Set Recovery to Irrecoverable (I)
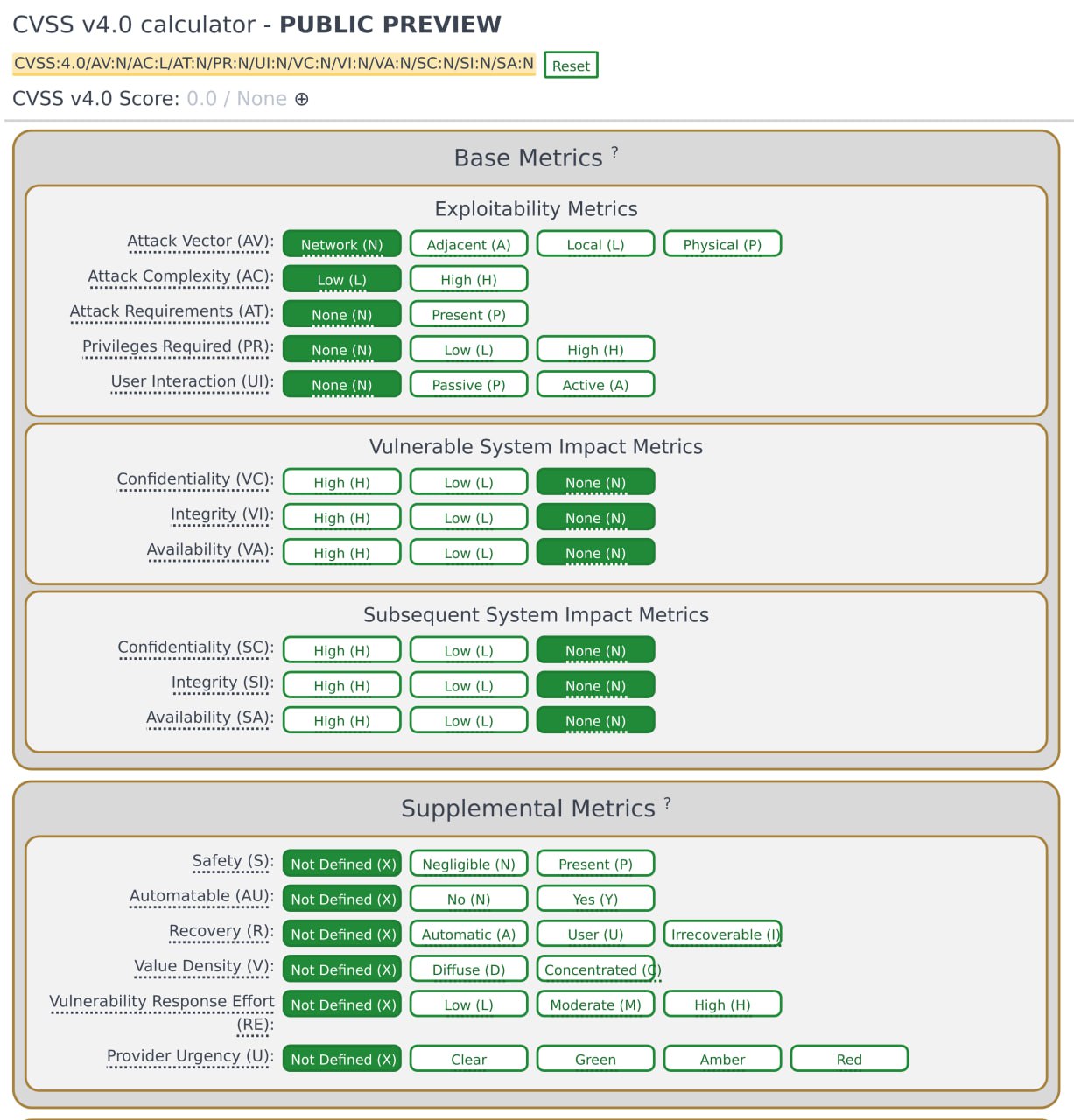The height and width of the screenshot is (1120, 1074). click(722, 934)
